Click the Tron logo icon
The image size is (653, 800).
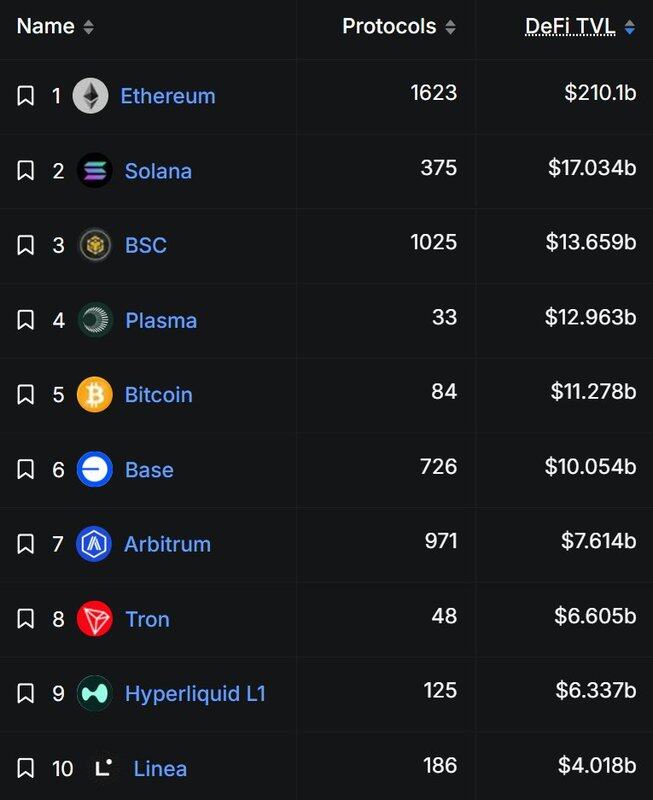(x=95, y=619)
